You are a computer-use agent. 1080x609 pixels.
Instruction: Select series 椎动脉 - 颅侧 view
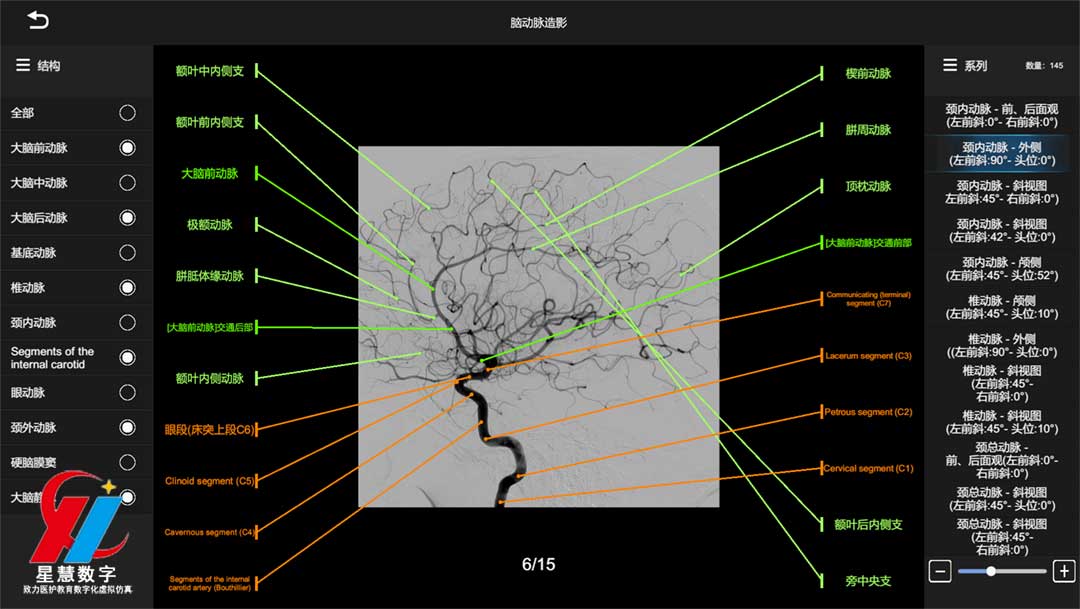pyautogui.click(x=1001, y=307)
